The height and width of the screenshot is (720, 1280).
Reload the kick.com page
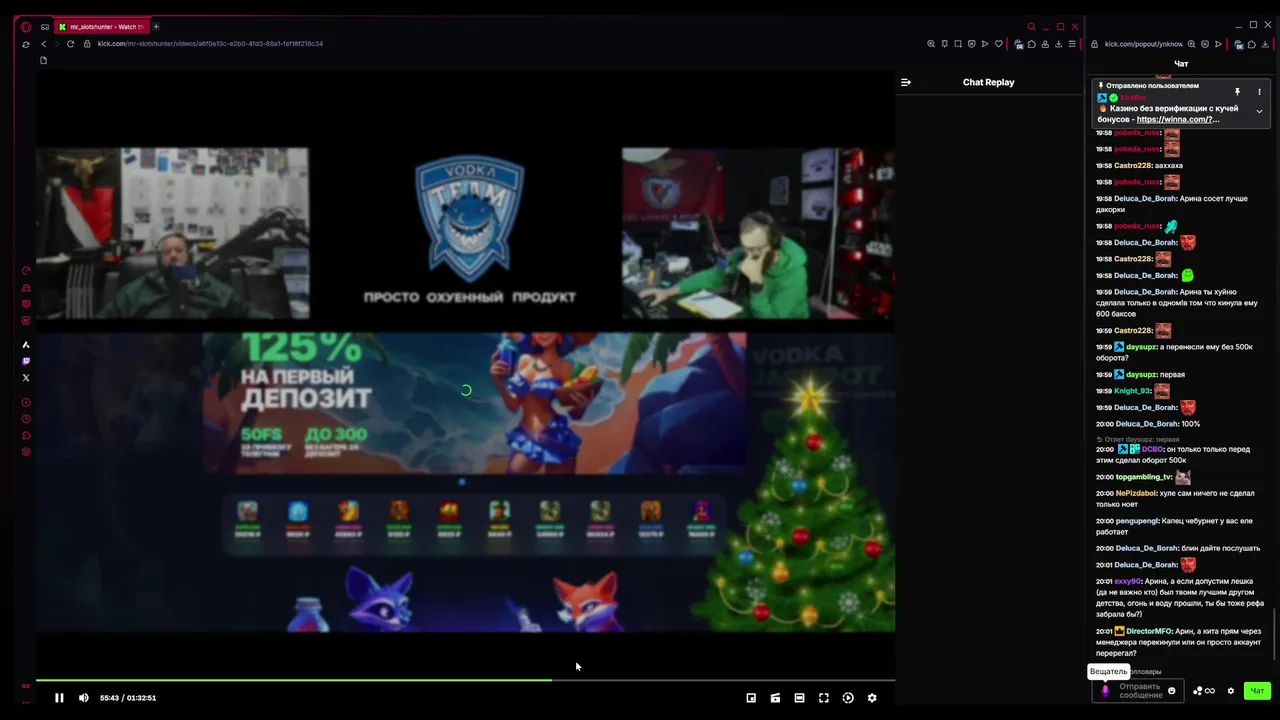click(x=70, y=44)
